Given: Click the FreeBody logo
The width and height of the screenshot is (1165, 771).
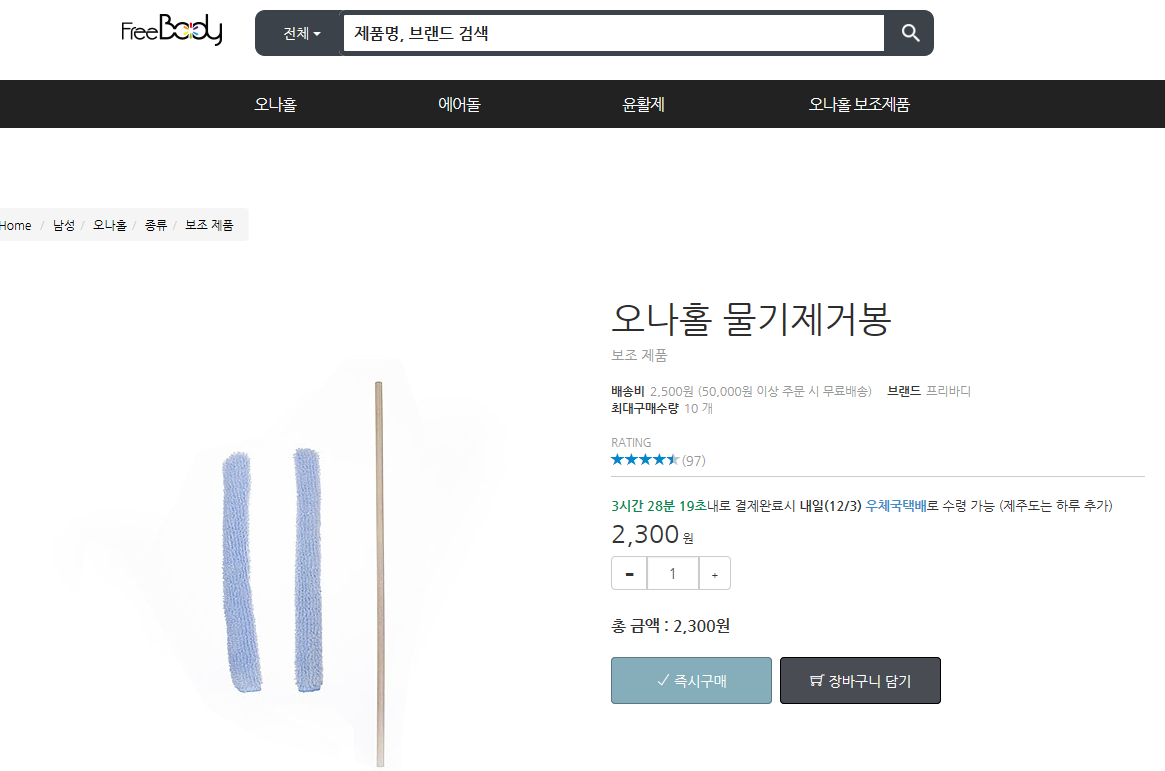Looking at the screenshot, I should point(171,32).
